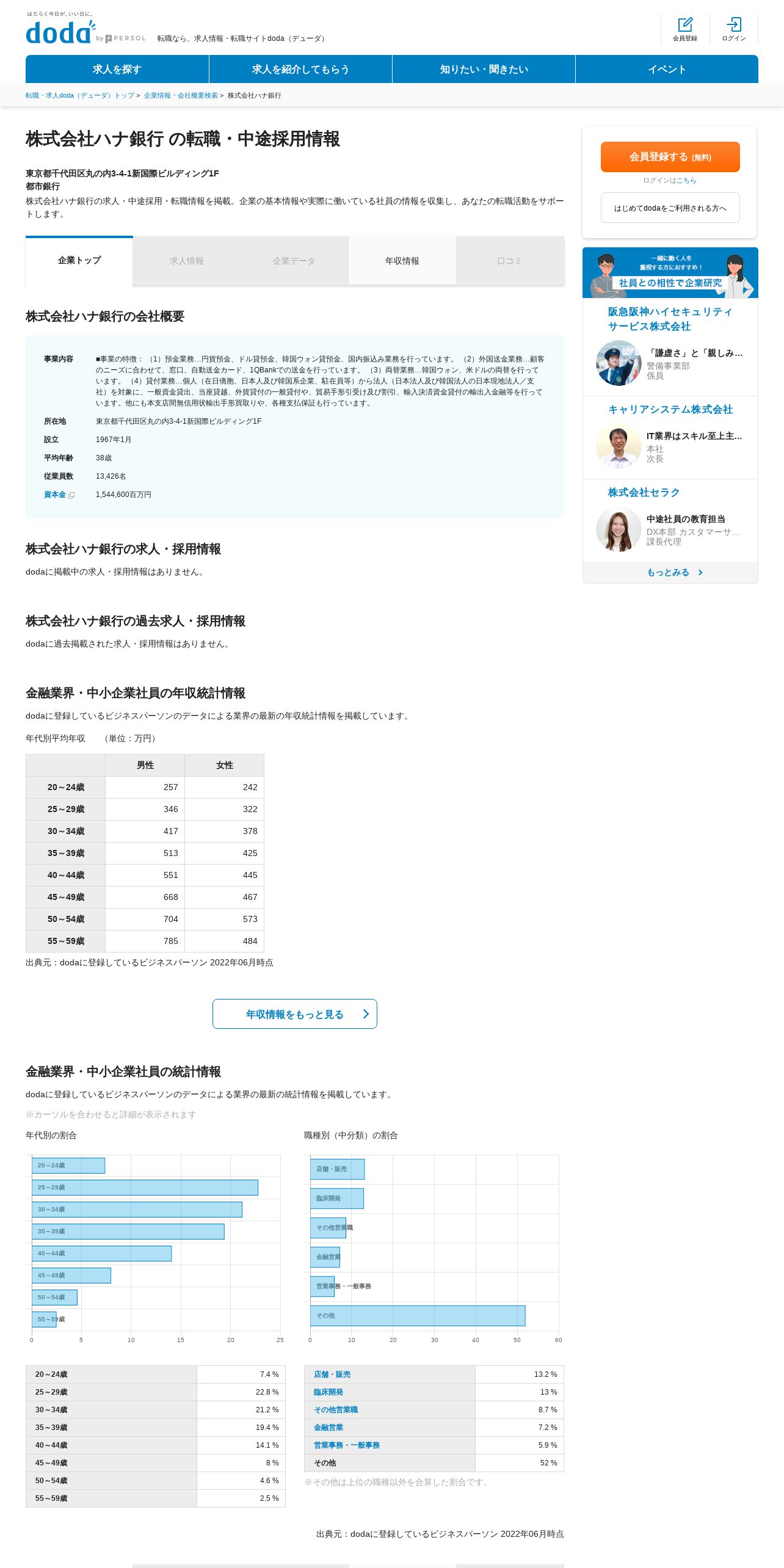Click the external link icon beside 資本金
Image resolution: width=784 pixels, height=1568 pixels.
tap(71, 495)
